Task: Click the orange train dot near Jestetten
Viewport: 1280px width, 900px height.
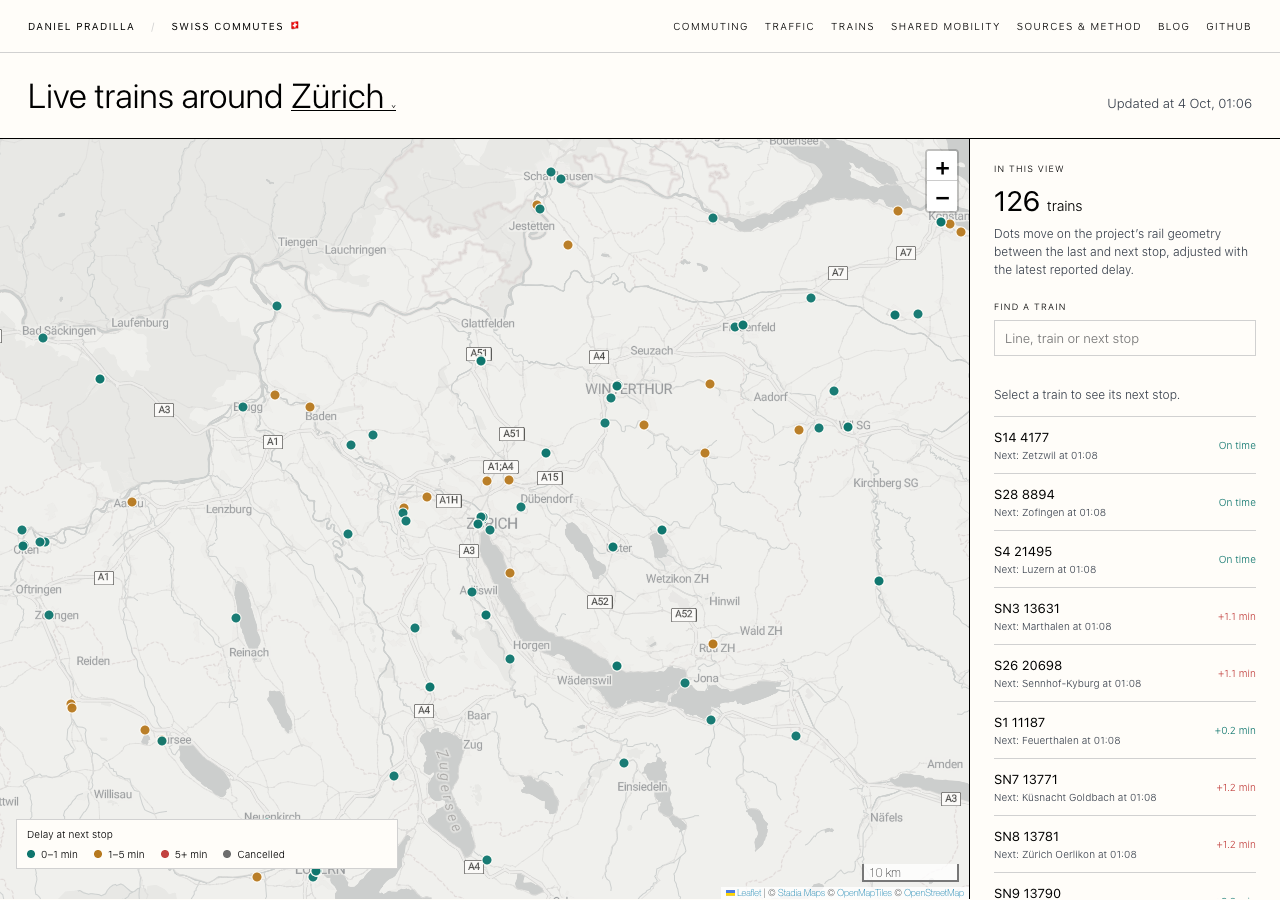Action: (x=568, y=245)
